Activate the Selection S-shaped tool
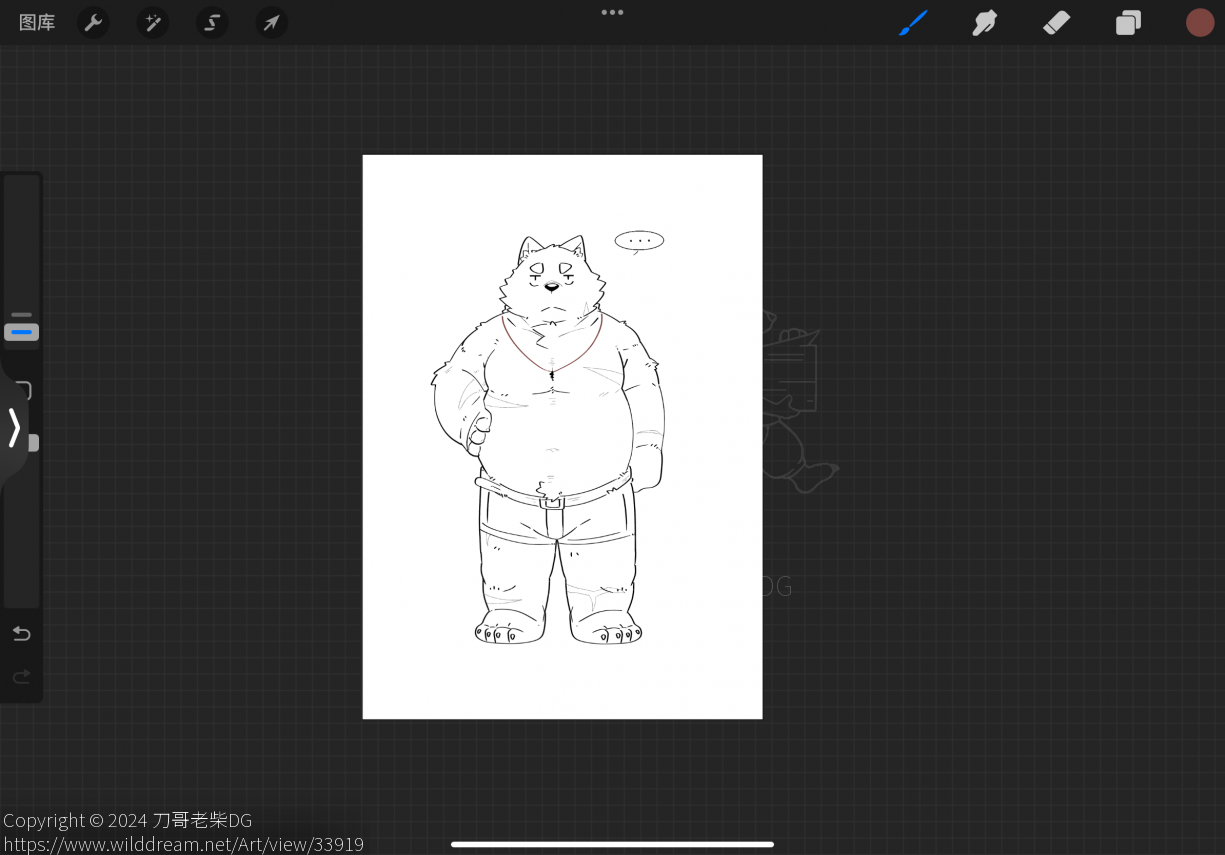The image size is (1225, 855). [212, 22]
